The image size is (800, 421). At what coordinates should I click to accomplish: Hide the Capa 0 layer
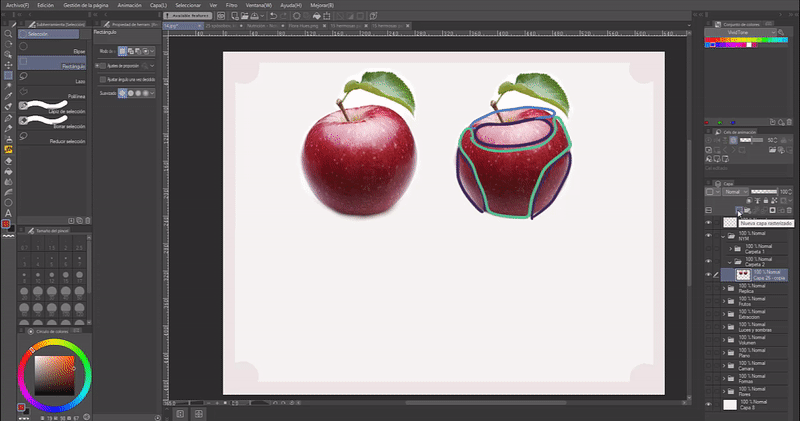pyautogui.click(x=708, y=405)
